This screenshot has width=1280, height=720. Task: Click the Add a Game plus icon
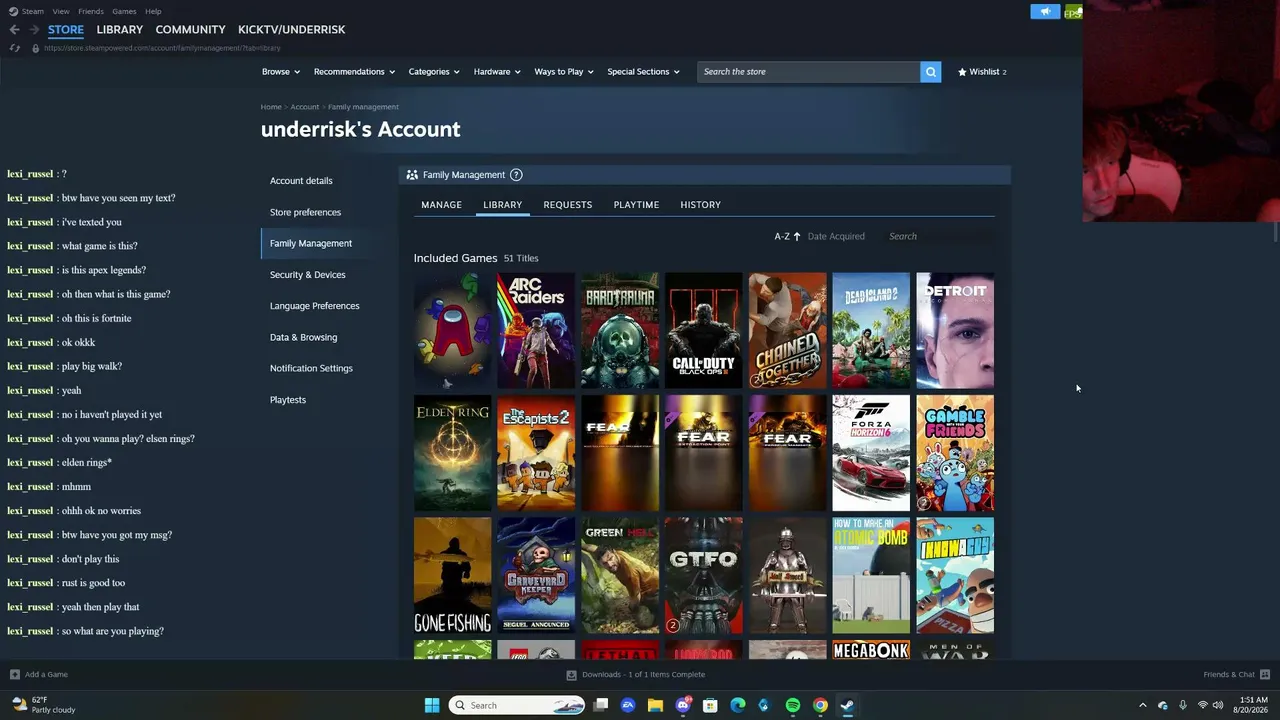pos(14,674)
